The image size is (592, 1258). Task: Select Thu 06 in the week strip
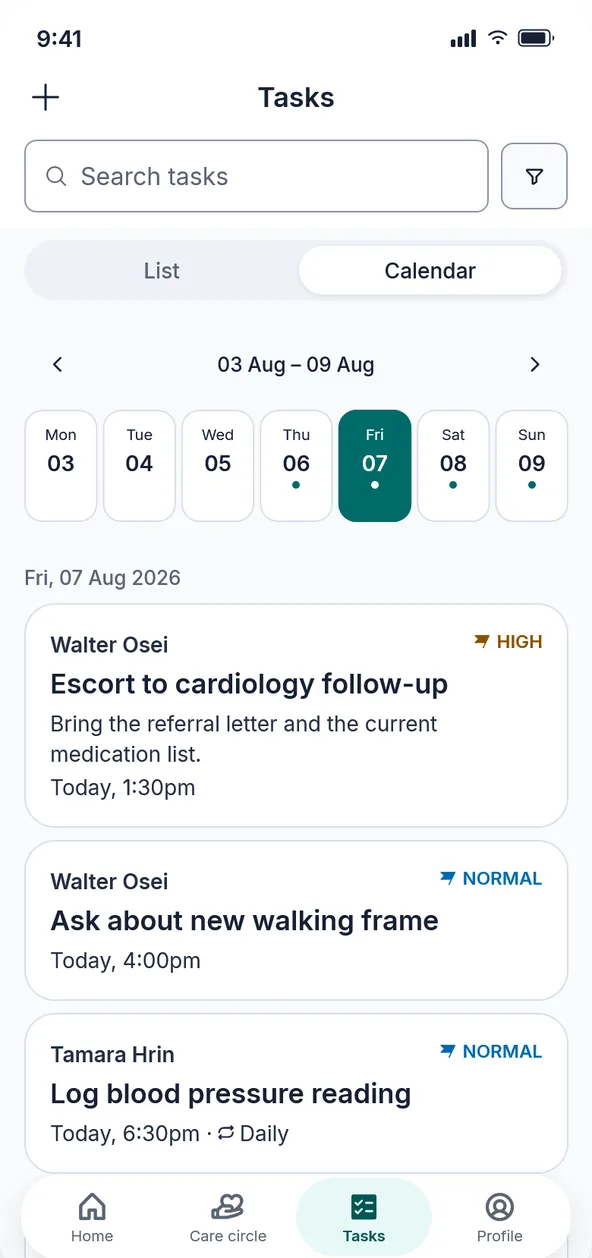pyautogui.click(x=296, y=466)
